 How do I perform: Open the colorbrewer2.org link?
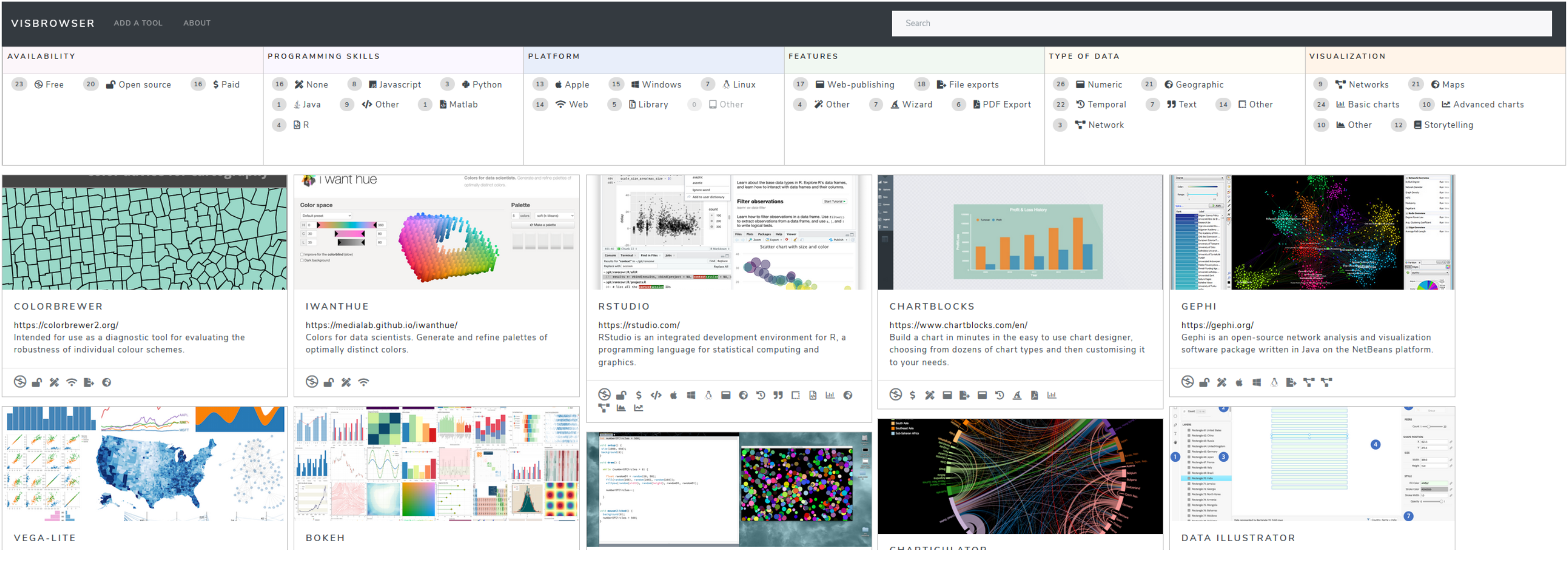(x=66, y=325)
